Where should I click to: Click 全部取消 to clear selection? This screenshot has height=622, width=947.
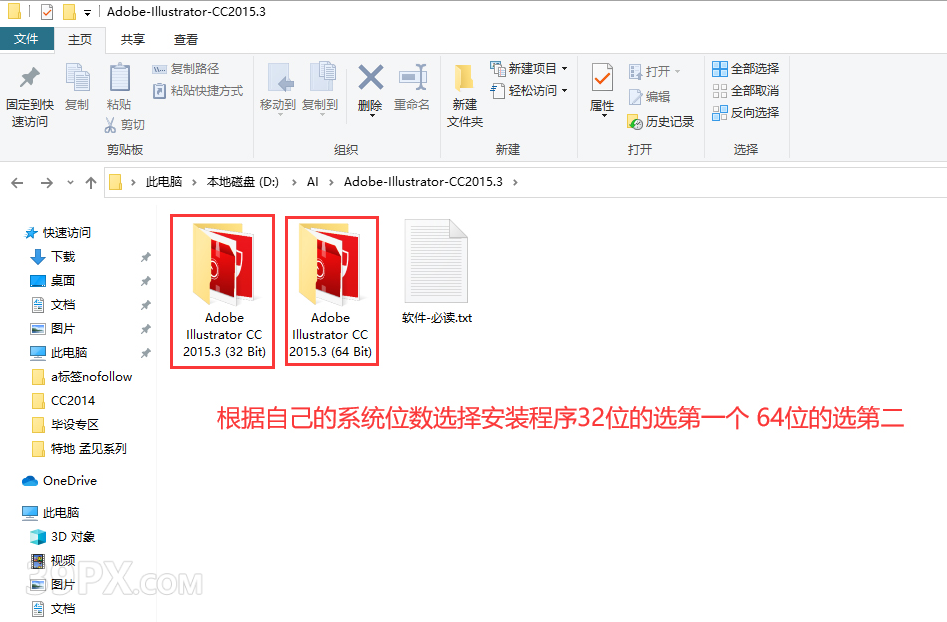(745, 89)
